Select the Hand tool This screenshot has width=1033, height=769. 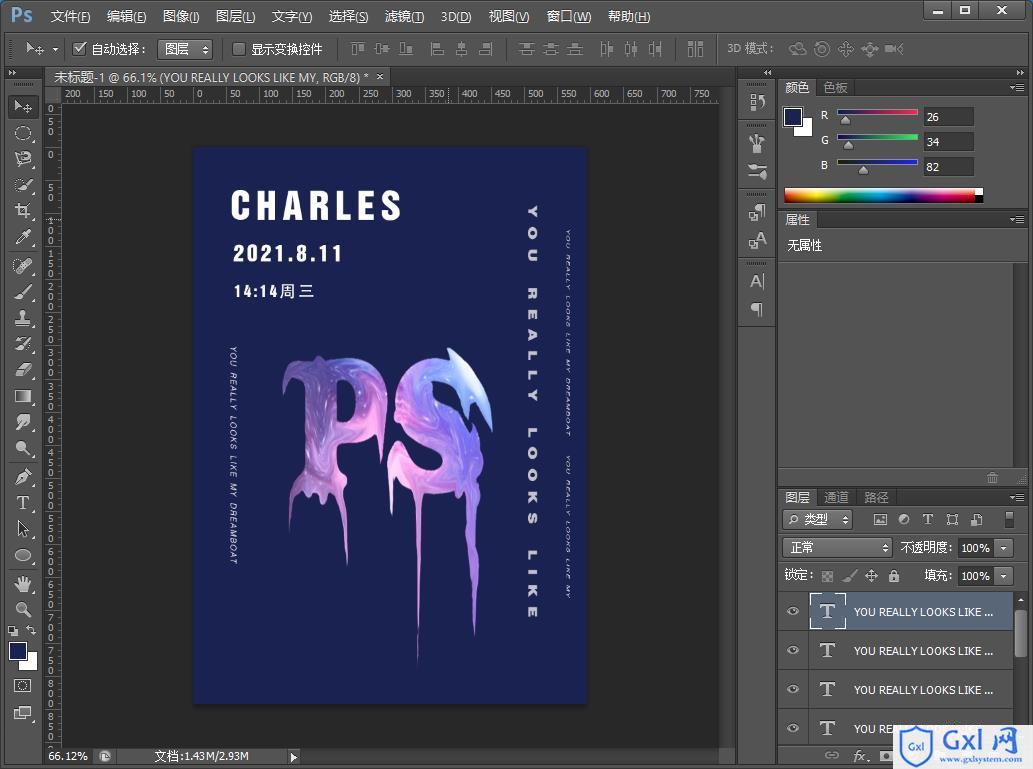23,583
